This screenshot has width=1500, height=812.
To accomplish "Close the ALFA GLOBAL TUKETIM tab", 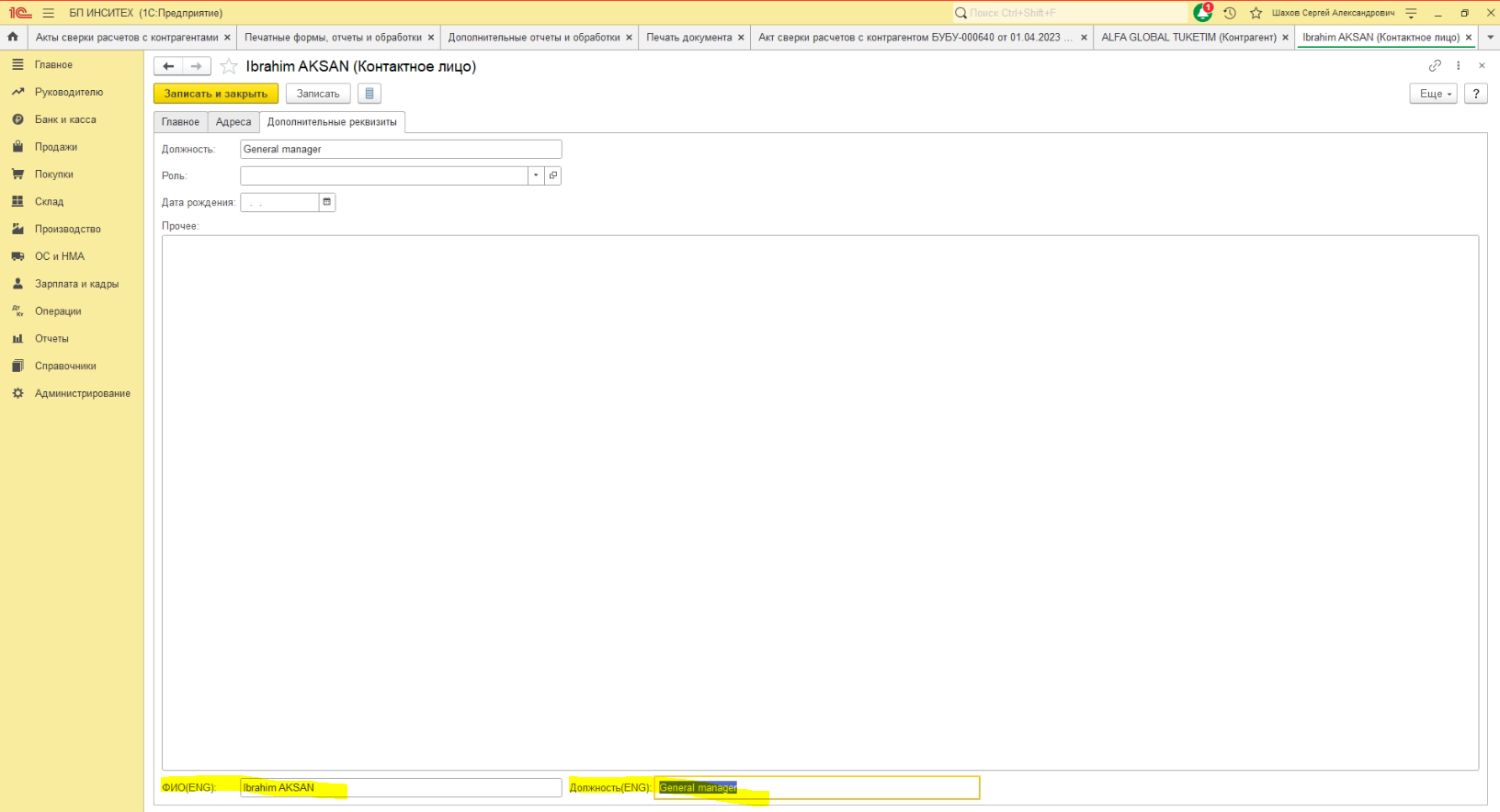I will pyautogui.click(x=1285, y=38).
